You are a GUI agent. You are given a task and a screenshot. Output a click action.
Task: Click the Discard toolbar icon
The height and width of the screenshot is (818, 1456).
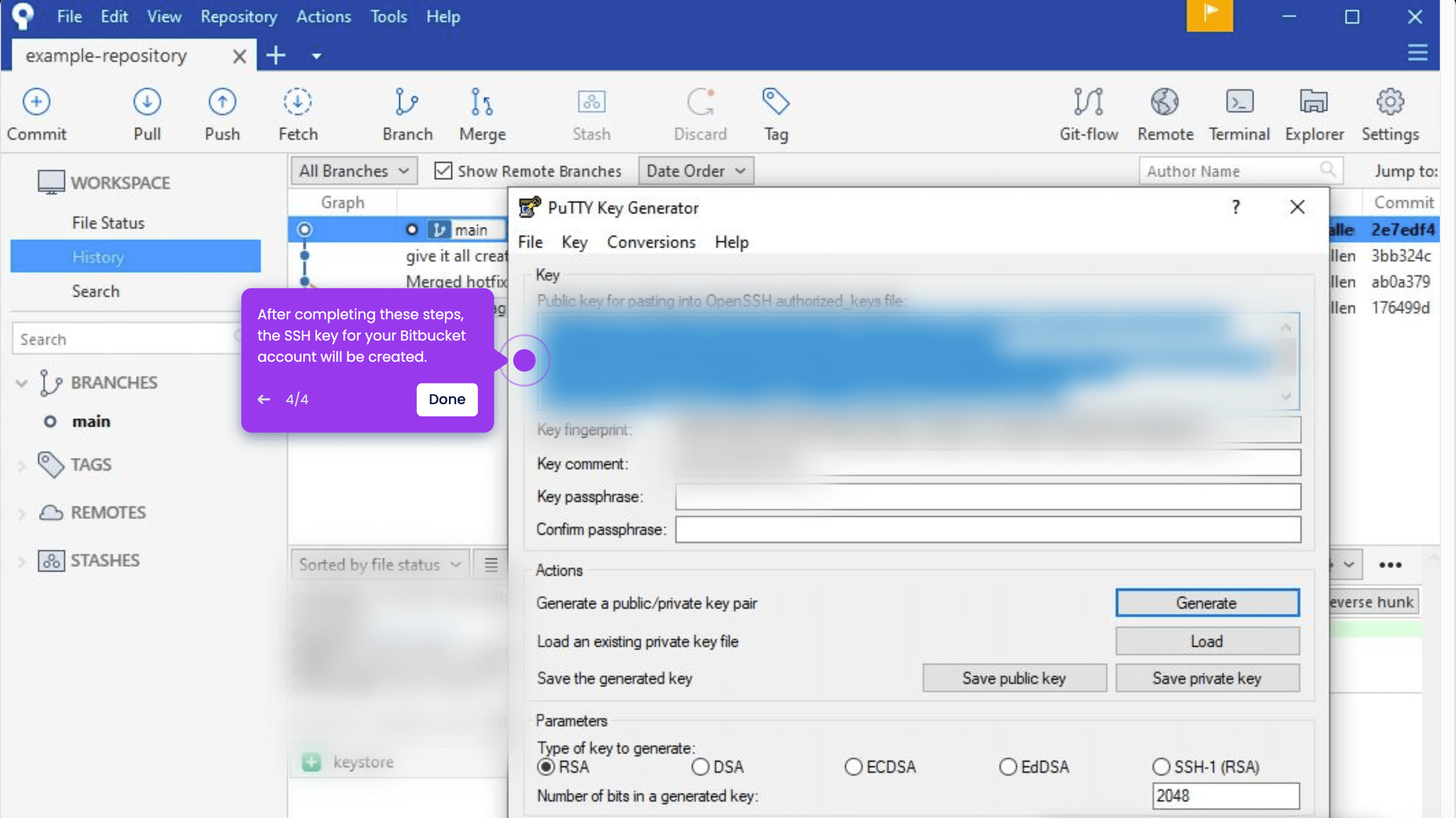[x=700, y=102]
